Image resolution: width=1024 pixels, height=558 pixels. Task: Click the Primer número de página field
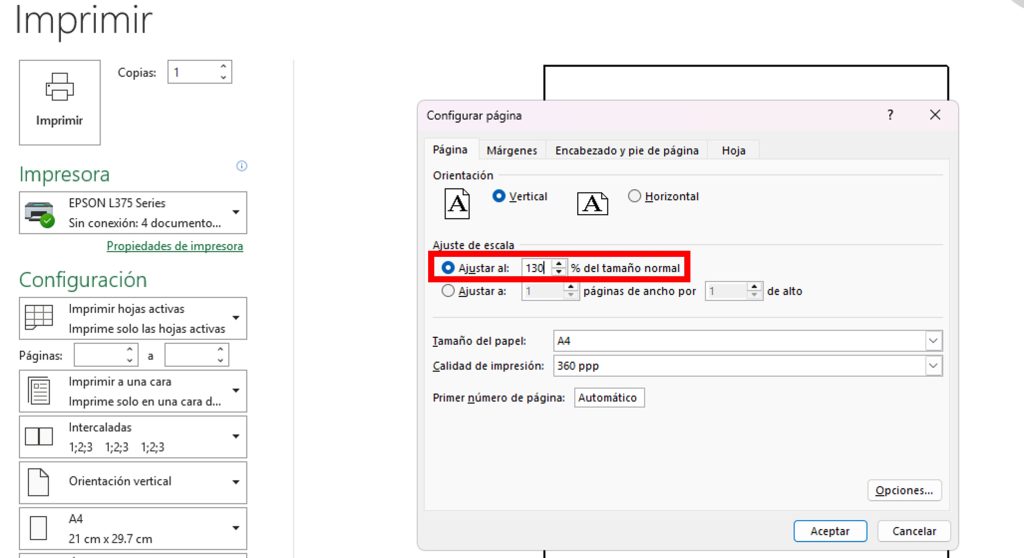tap(607, 398)
